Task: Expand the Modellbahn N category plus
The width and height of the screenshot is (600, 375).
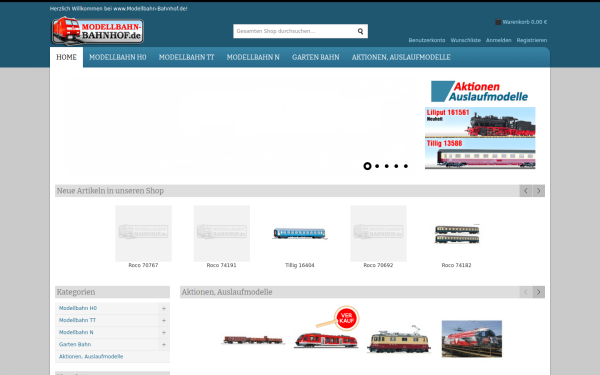Action: click(164, 333)
